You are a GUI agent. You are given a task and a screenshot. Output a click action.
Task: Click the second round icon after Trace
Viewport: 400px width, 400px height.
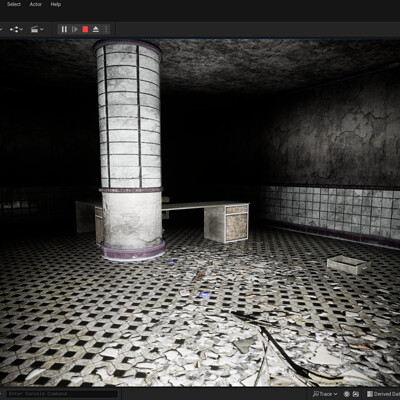tap(356, 394)
